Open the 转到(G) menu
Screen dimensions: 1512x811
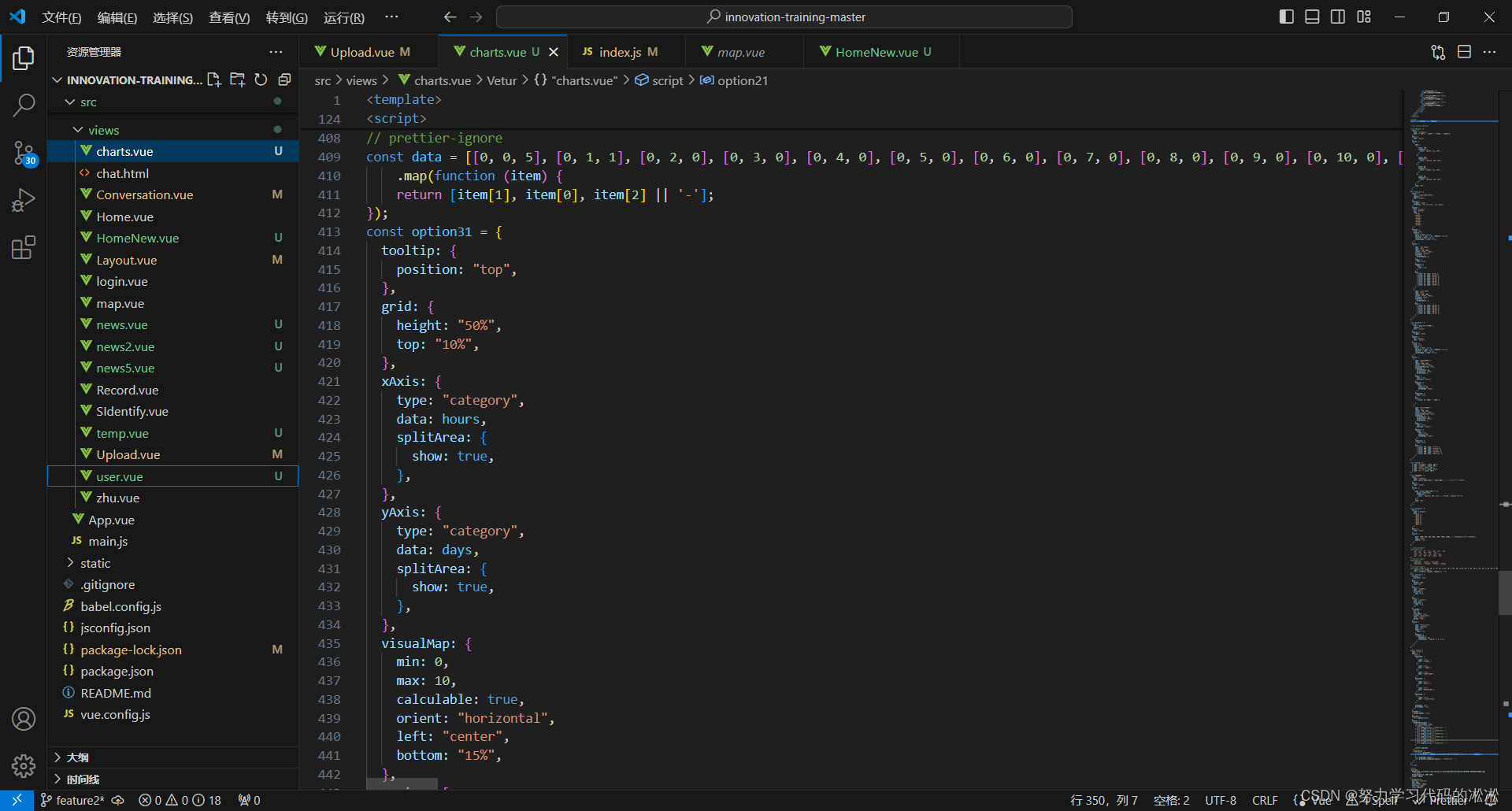[287, 17]
